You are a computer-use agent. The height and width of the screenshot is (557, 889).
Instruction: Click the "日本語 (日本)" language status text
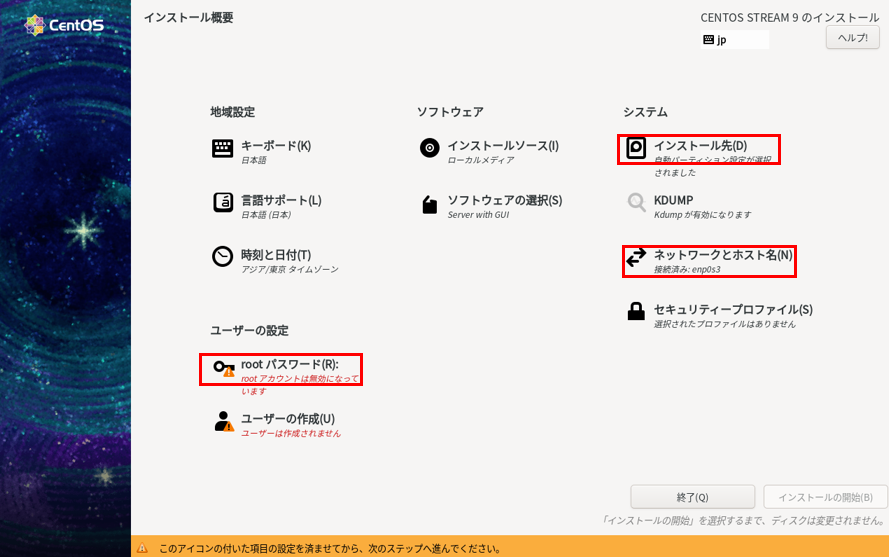pyautogui.click(x=266, y=215)
